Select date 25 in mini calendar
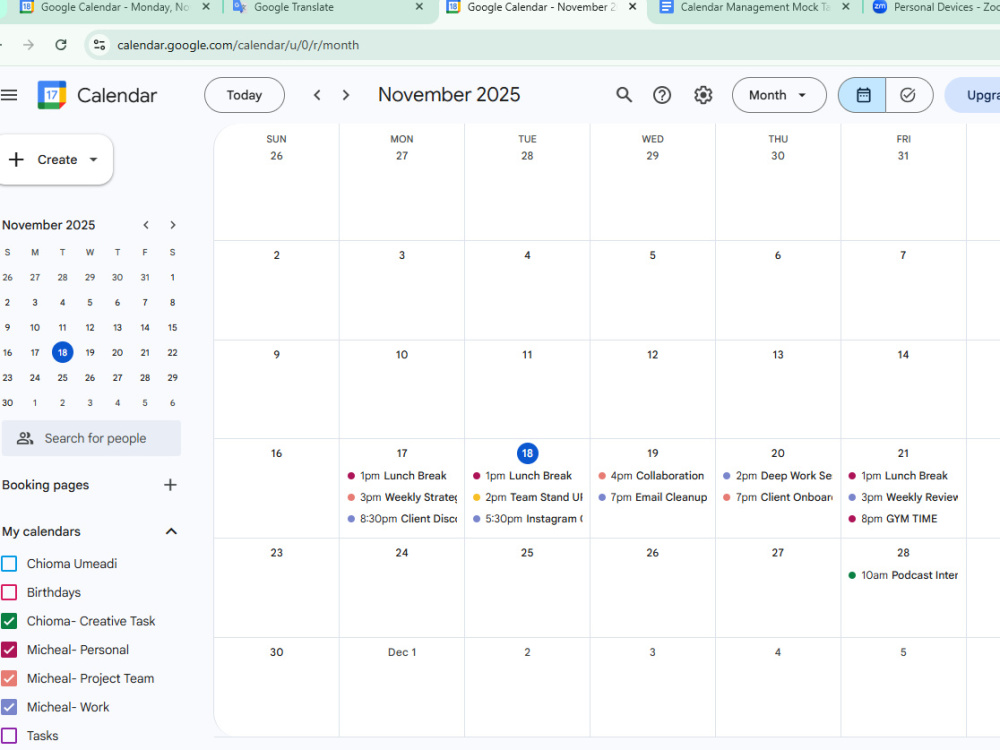 pos(62,378)
